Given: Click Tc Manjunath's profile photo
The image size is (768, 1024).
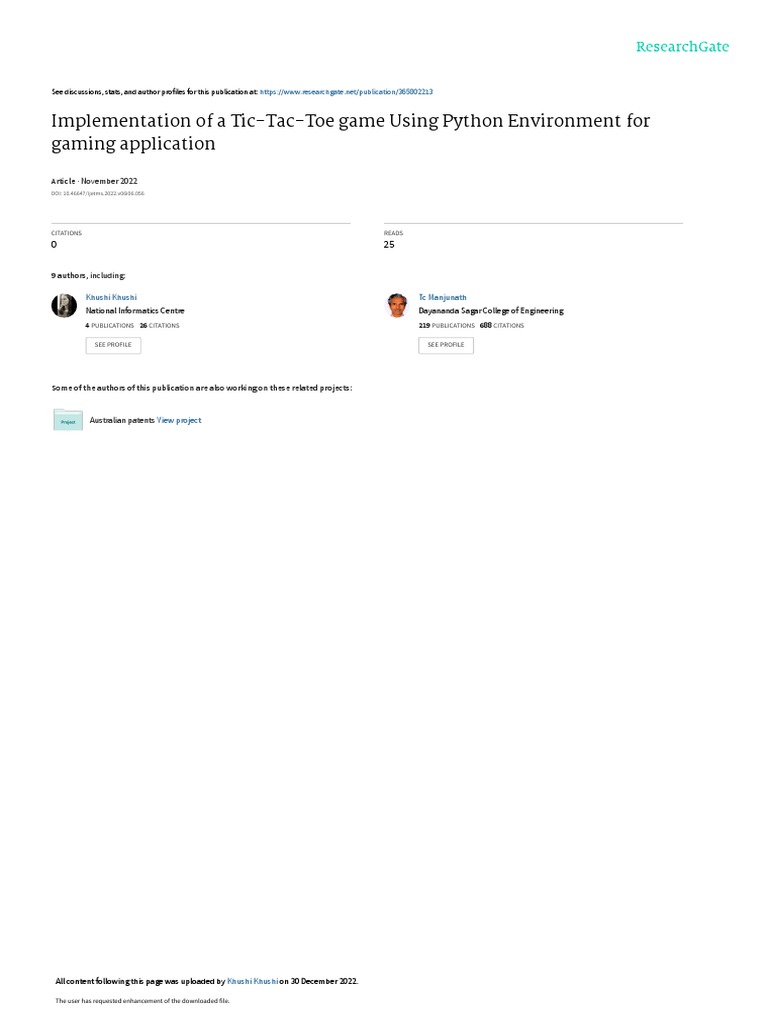Looking at the screenshot, I should click(x=397, y=306).
